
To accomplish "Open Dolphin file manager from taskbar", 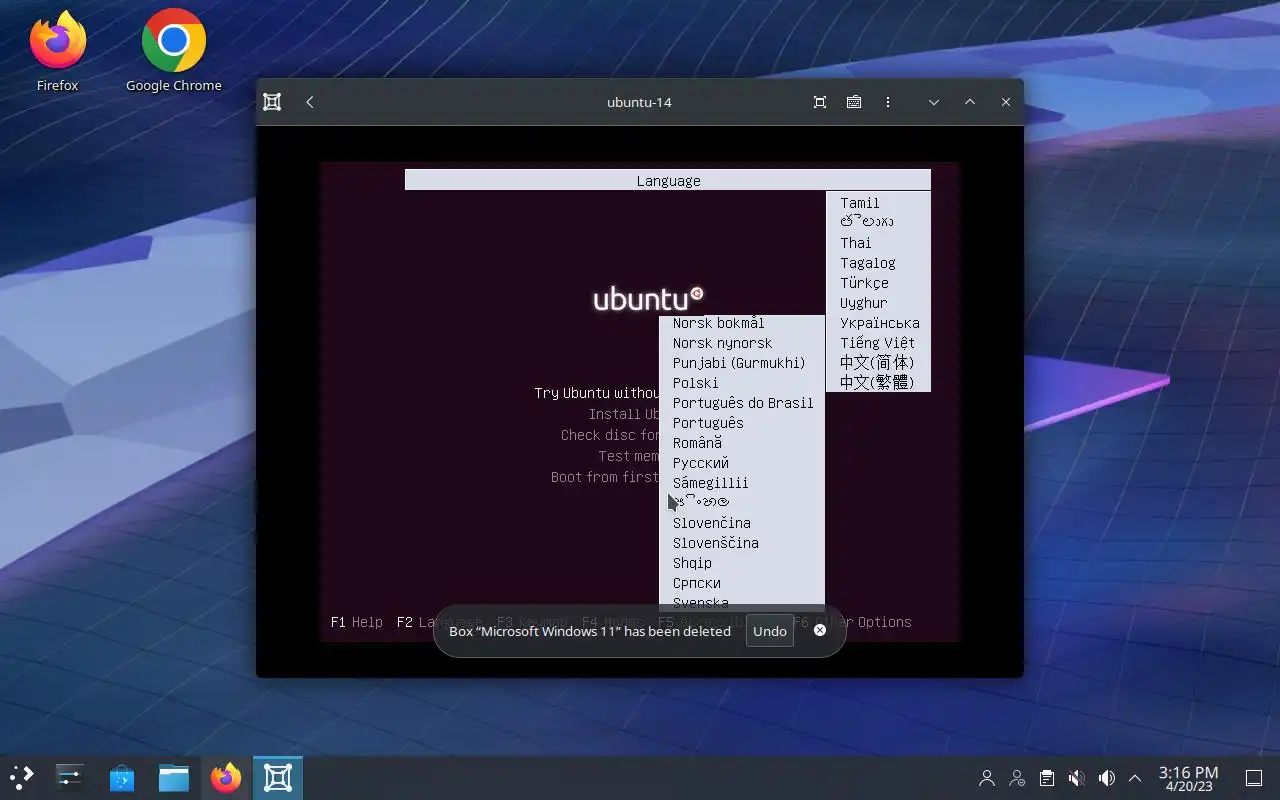I will pyautogui.click(x=174, y=778).
